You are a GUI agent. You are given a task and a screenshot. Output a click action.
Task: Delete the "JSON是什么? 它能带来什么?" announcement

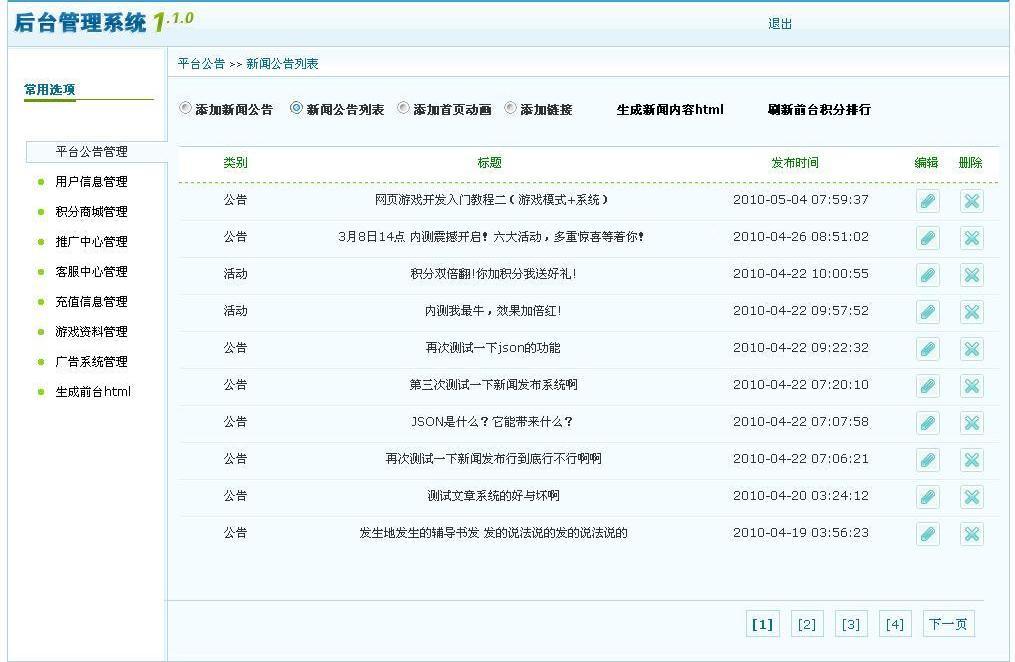971,422
